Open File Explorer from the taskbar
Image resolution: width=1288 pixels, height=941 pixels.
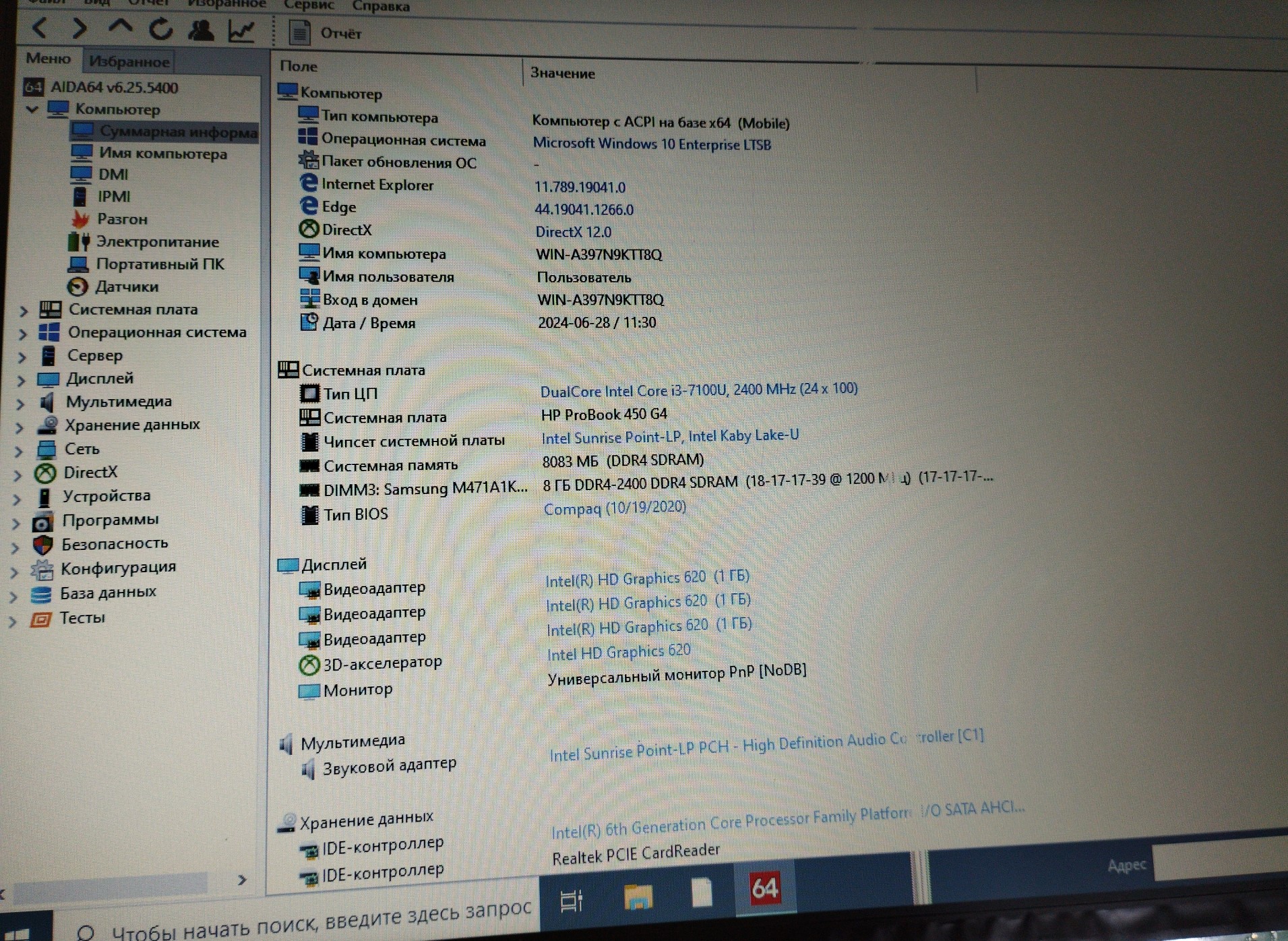(x=638, y=897)
